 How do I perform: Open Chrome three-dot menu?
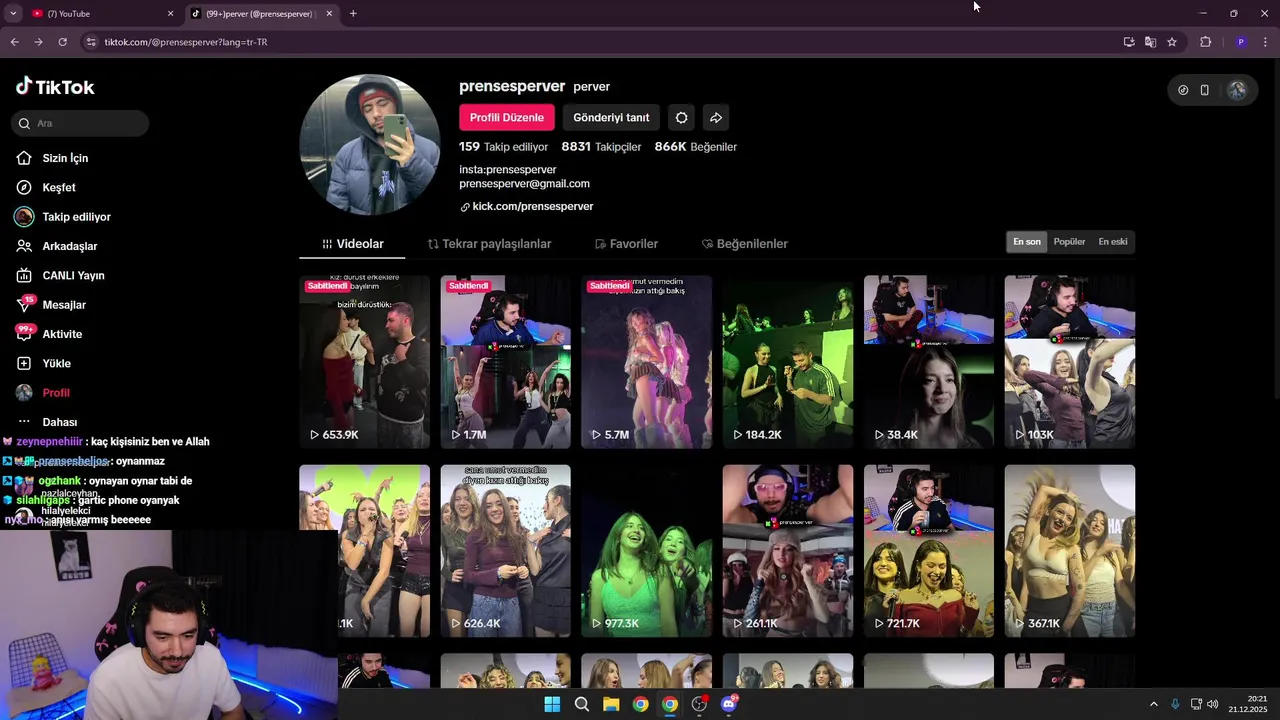(x=1266, y=42)
